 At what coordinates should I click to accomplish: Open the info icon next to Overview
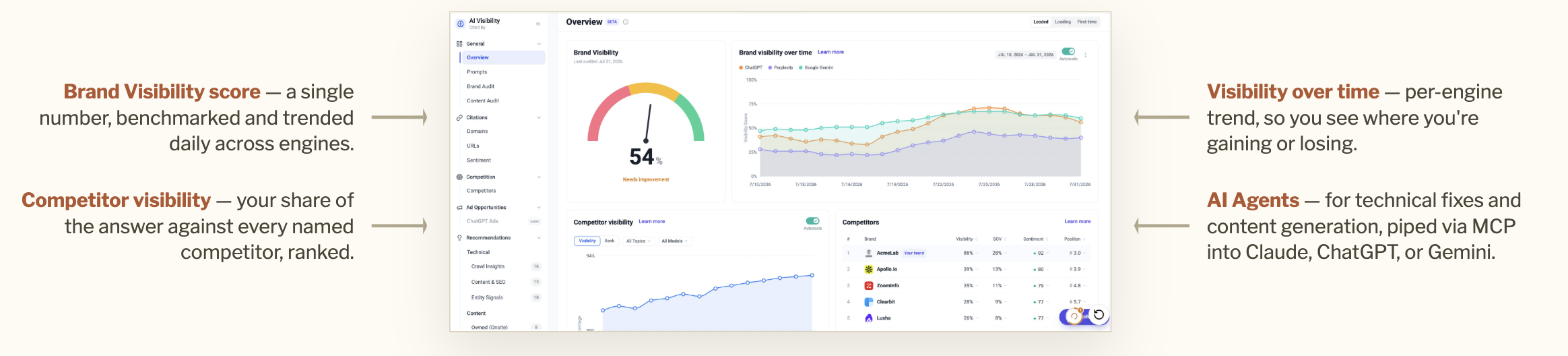click(x=626, y=22)
